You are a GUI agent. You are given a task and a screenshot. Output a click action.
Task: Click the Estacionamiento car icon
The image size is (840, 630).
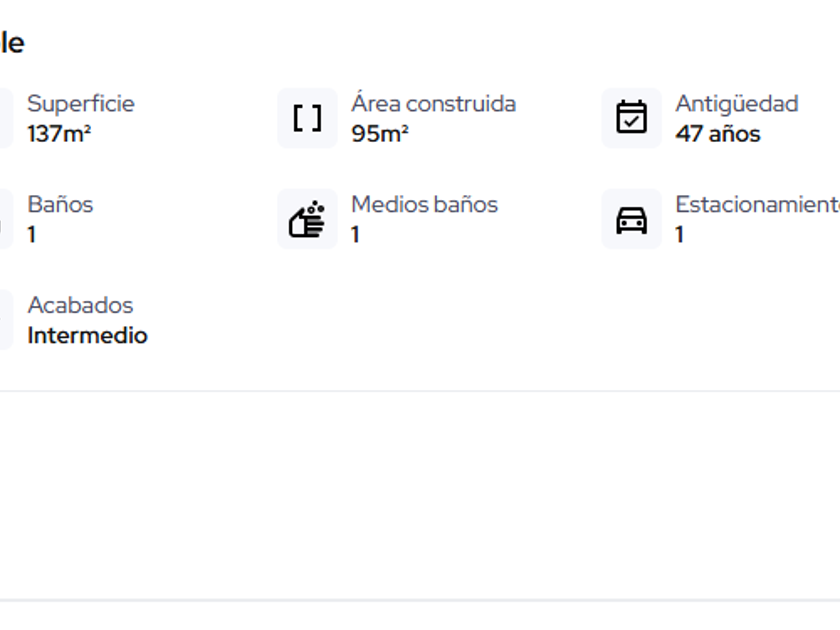631,219
